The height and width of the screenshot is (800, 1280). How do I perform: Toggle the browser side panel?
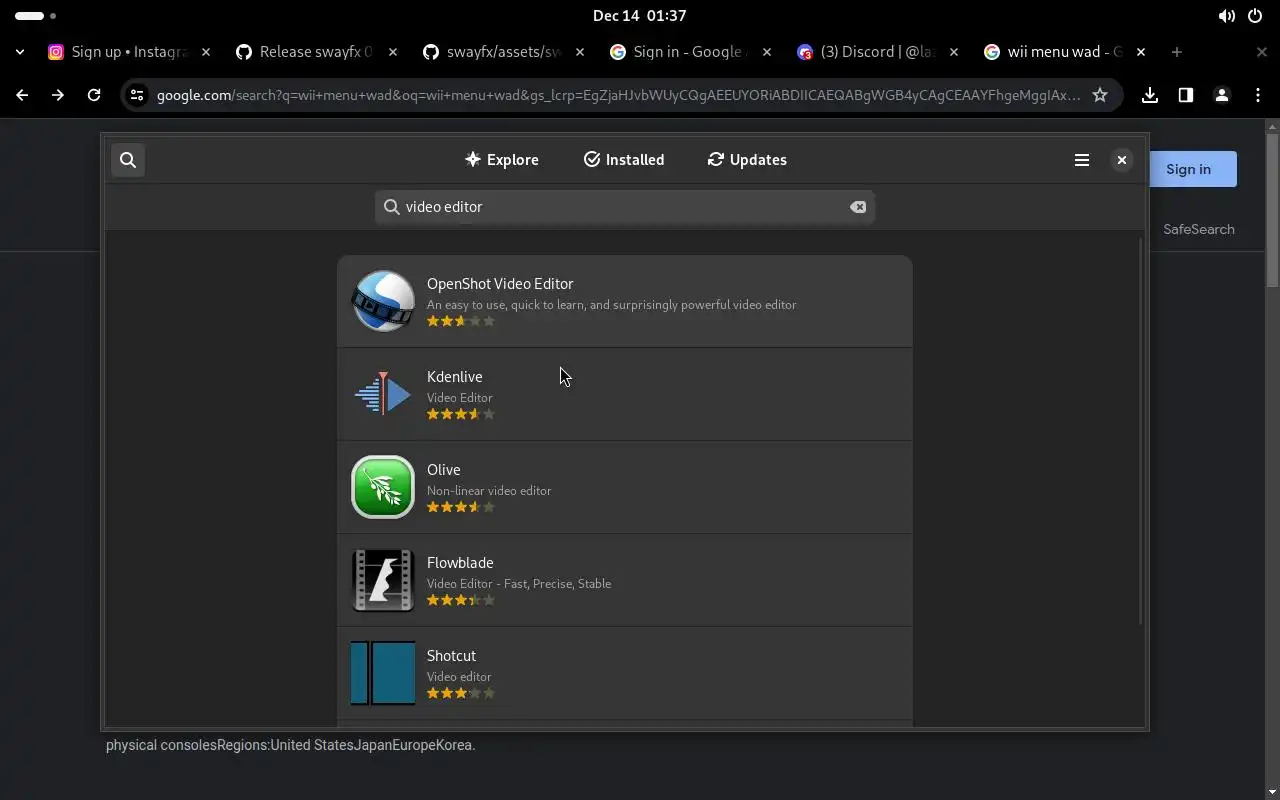tap(1186, 95)
